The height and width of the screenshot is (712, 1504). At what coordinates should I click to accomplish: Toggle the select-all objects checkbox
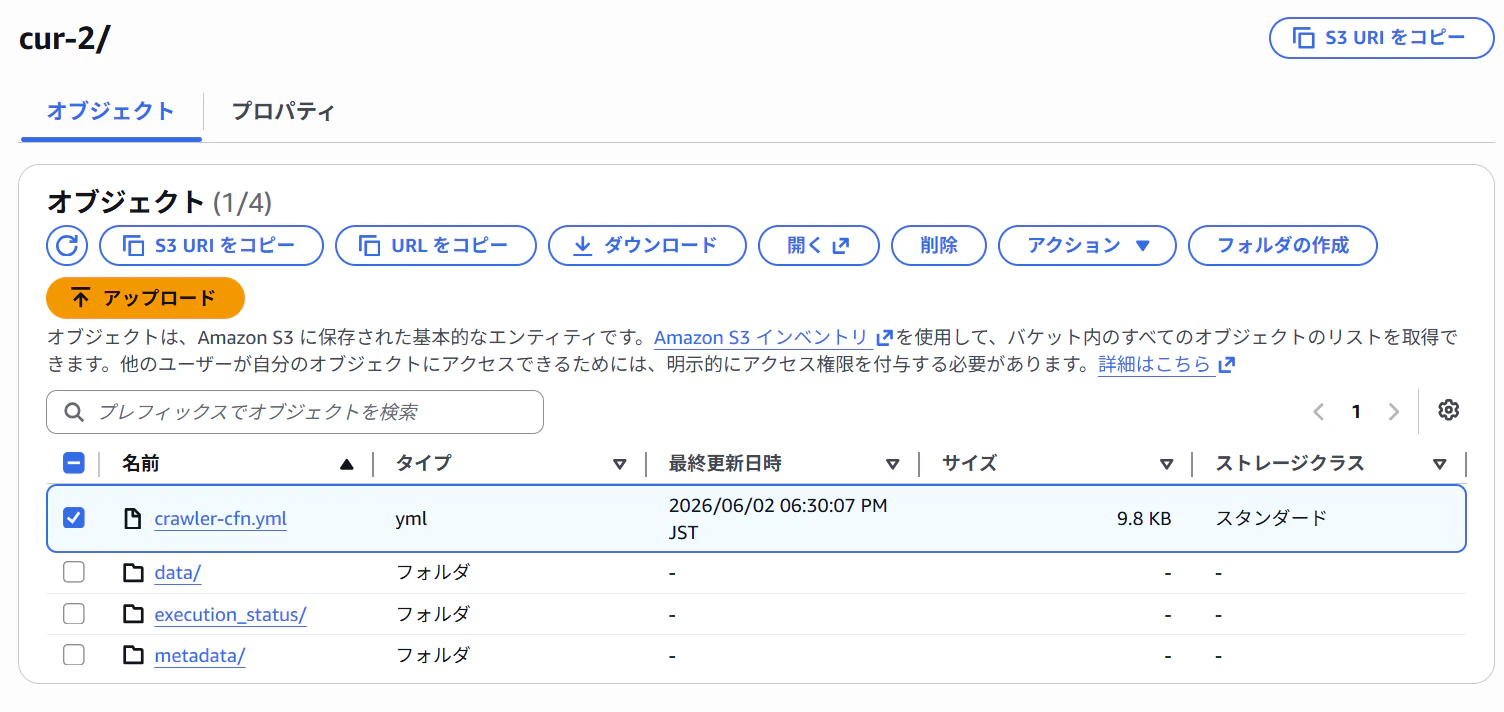click(x=74, y=463)
